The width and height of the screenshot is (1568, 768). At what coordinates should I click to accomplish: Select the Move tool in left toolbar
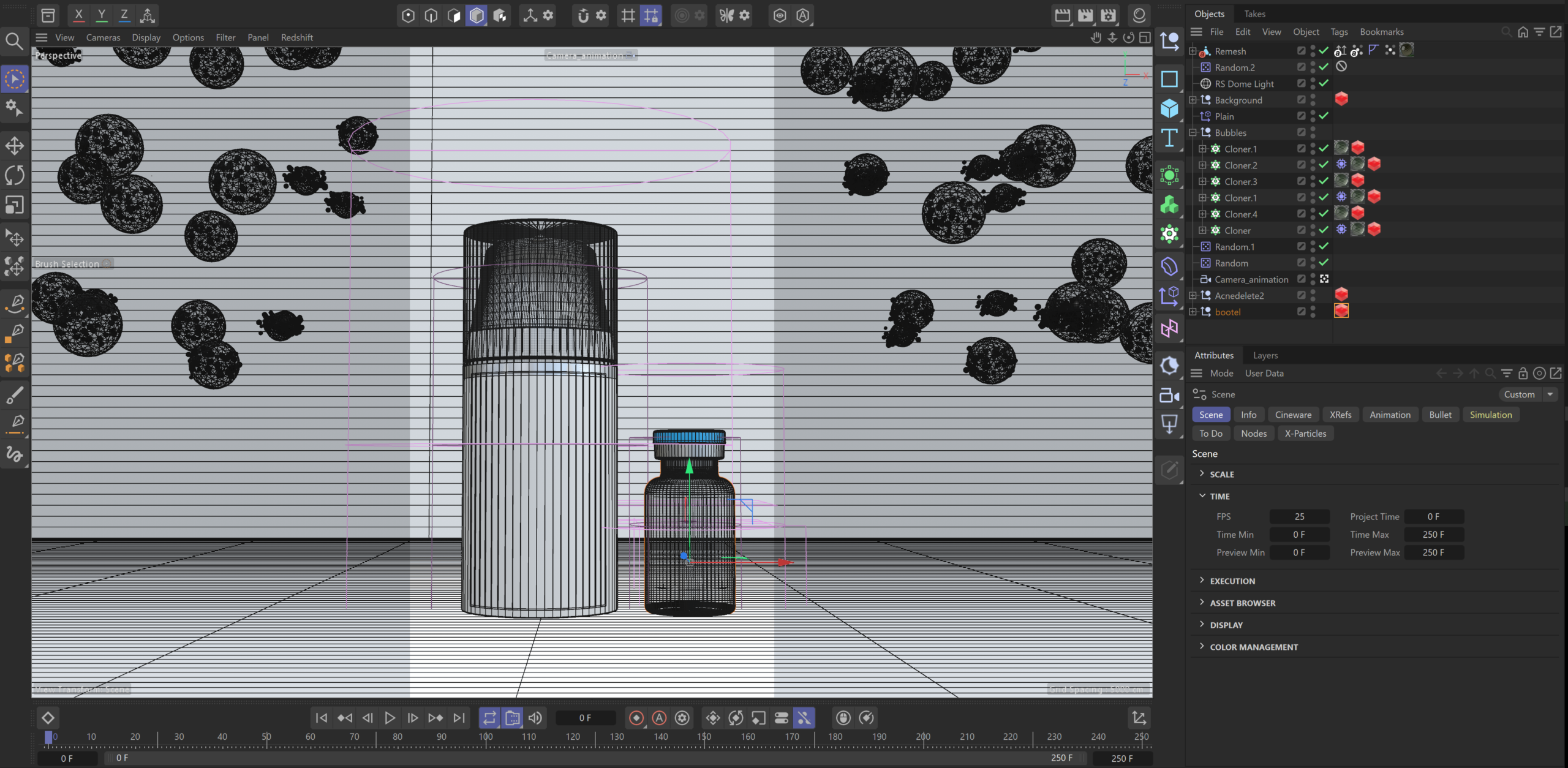coord(15,146)
